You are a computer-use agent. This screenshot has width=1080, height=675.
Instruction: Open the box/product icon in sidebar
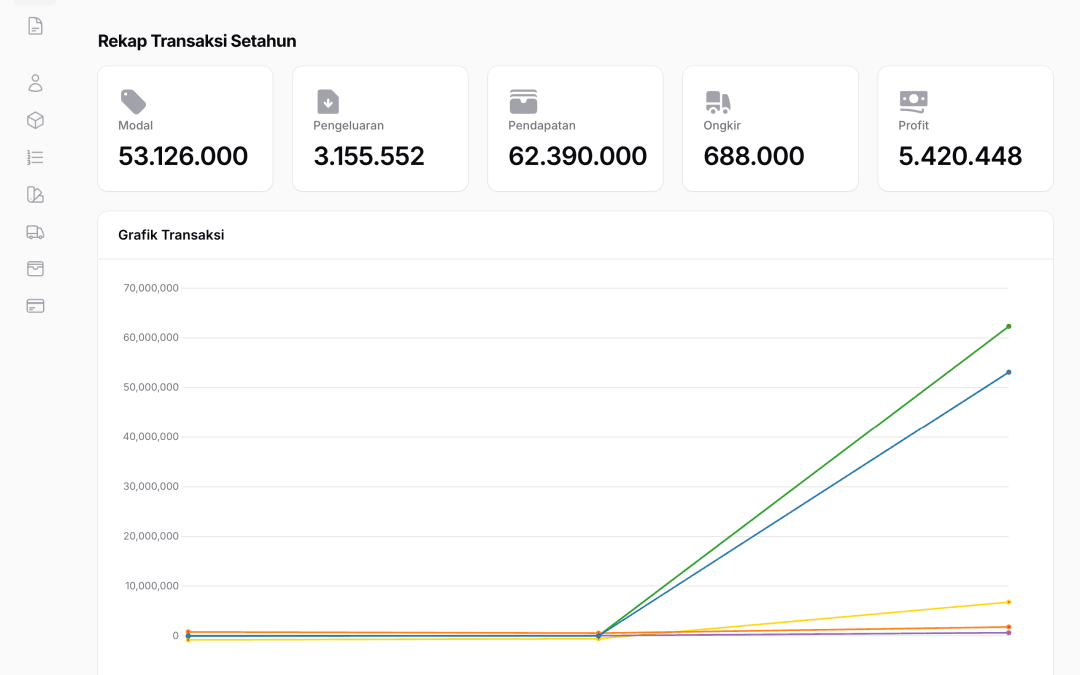click(35, 120)
